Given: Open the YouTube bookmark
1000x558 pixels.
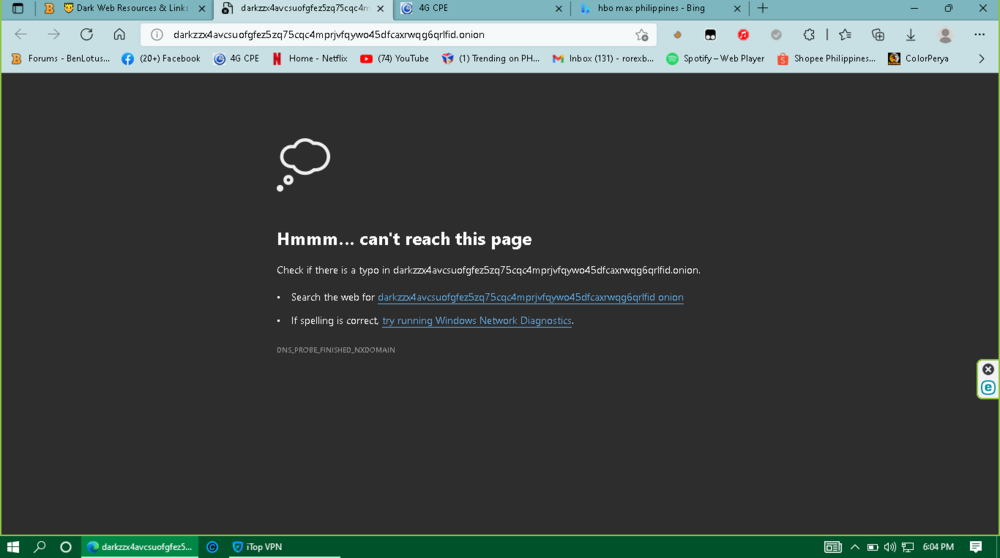Looking at the screenshot, I should 395,59.
